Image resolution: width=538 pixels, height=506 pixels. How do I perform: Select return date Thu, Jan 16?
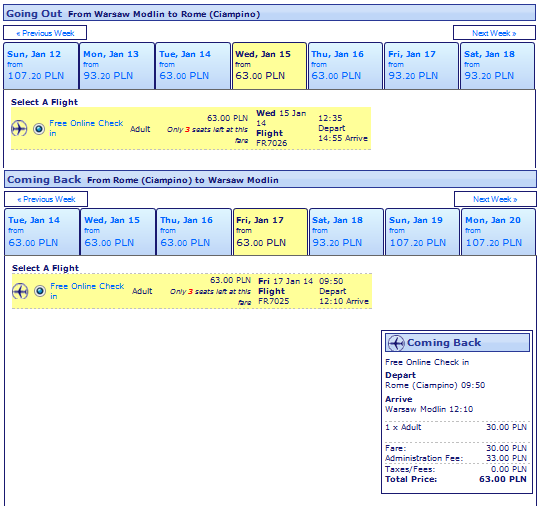(x=194, y=232)
